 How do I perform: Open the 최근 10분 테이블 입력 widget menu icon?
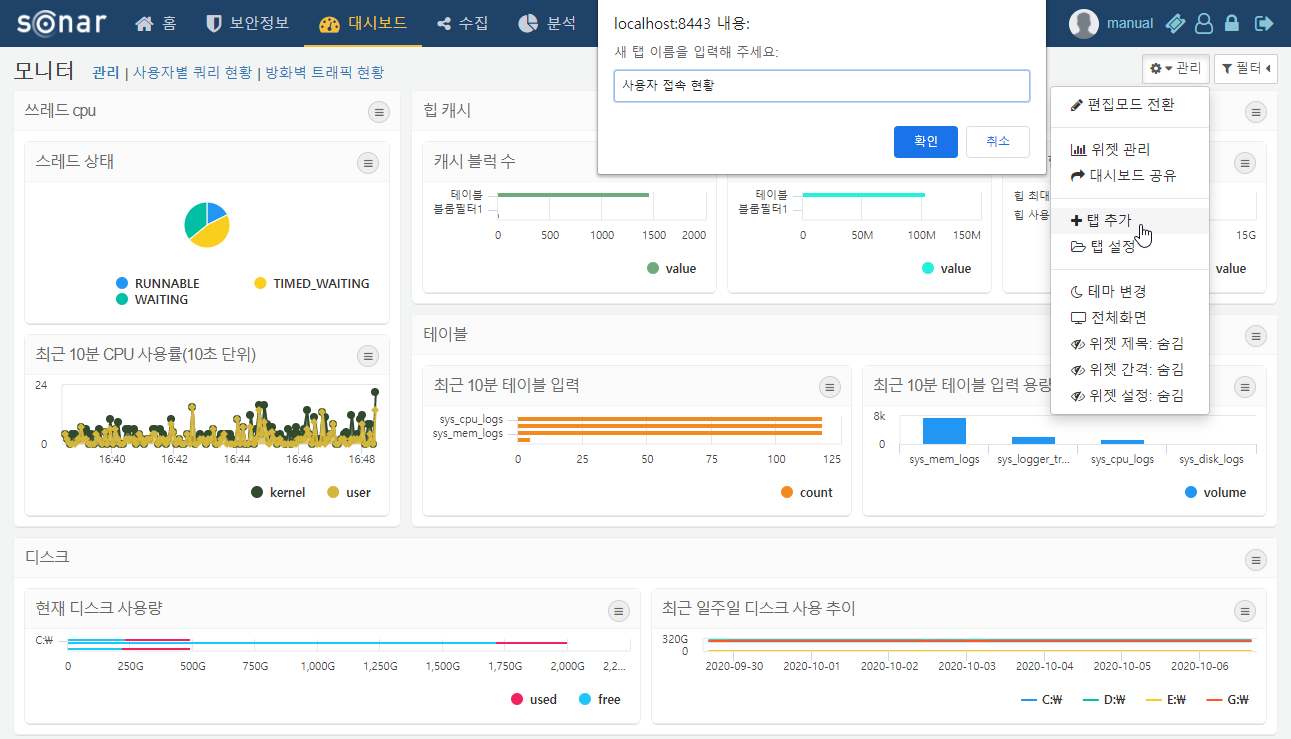click(x=829, y=387)
